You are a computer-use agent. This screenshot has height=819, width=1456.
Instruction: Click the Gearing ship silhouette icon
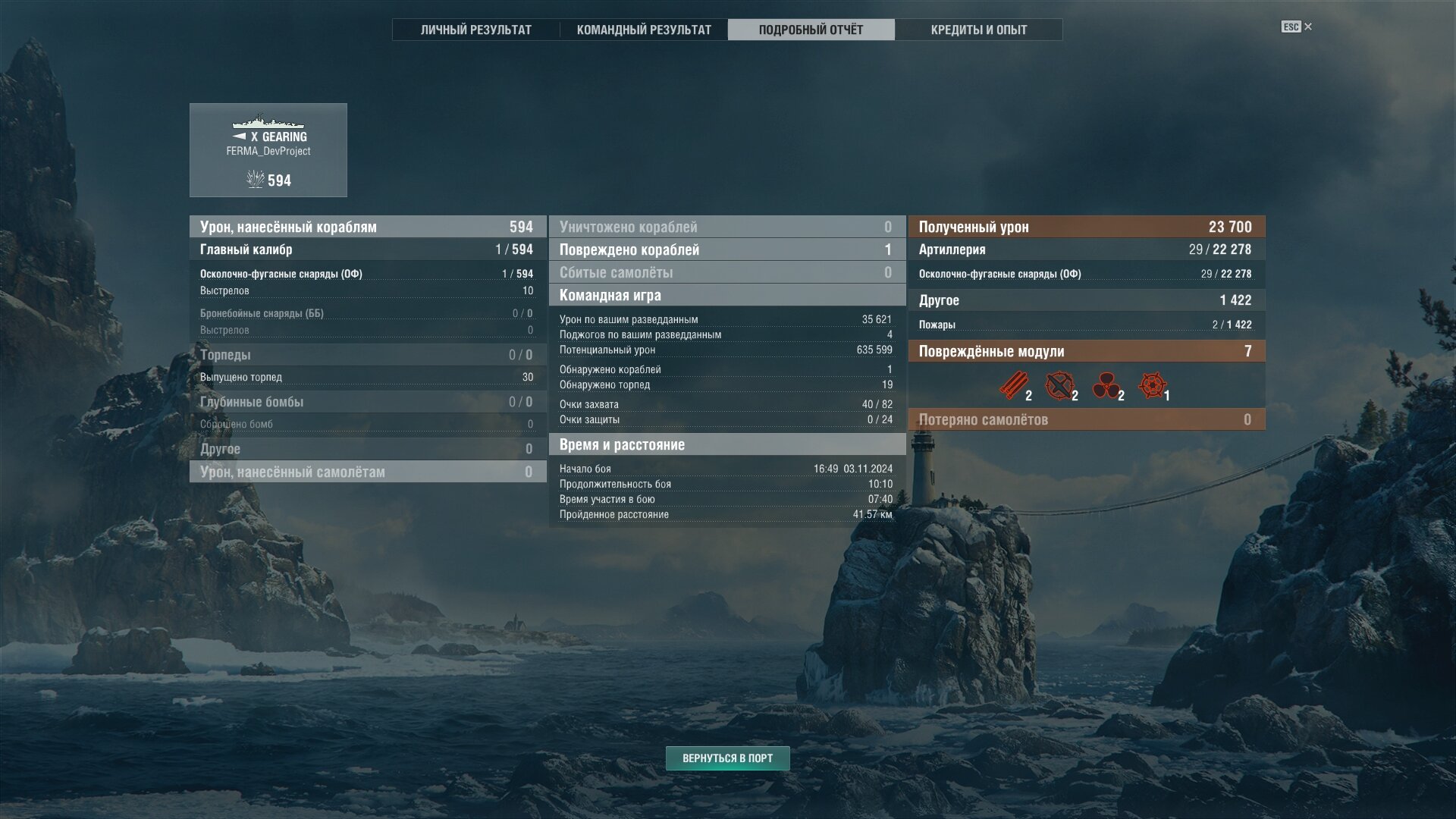(268, 121)
